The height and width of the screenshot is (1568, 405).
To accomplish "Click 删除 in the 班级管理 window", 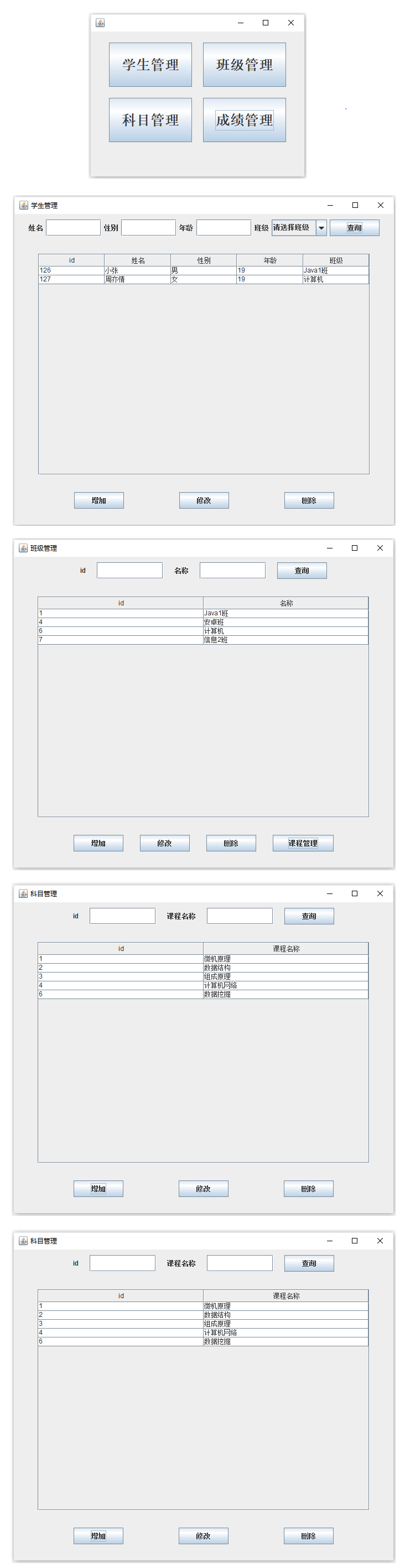I will pos(231,843).
